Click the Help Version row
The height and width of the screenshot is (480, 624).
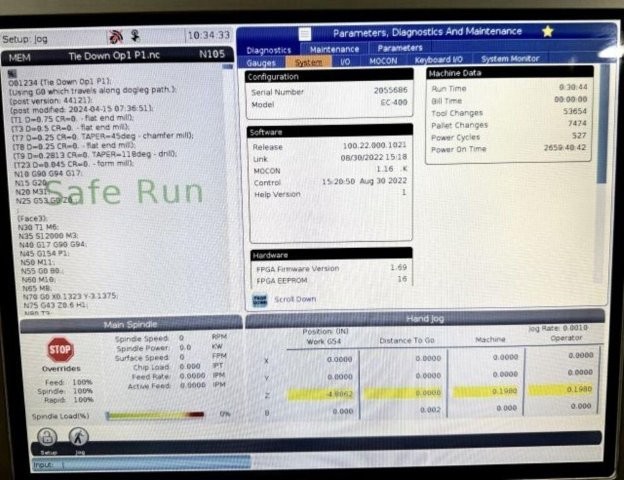pos(330,194)
